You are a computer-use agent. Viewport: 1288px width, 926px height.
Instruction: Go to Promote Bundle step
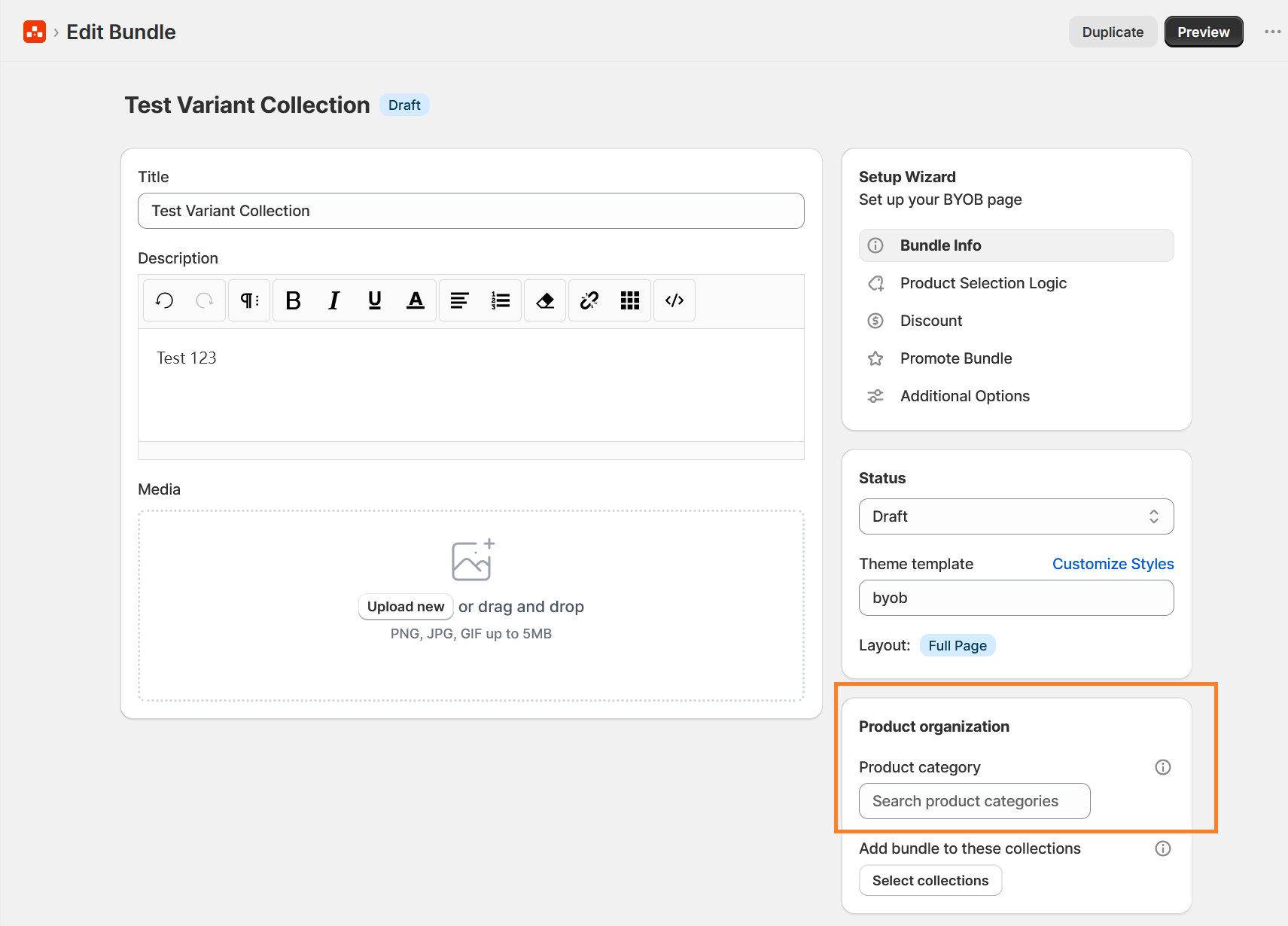click(1016, 358)
